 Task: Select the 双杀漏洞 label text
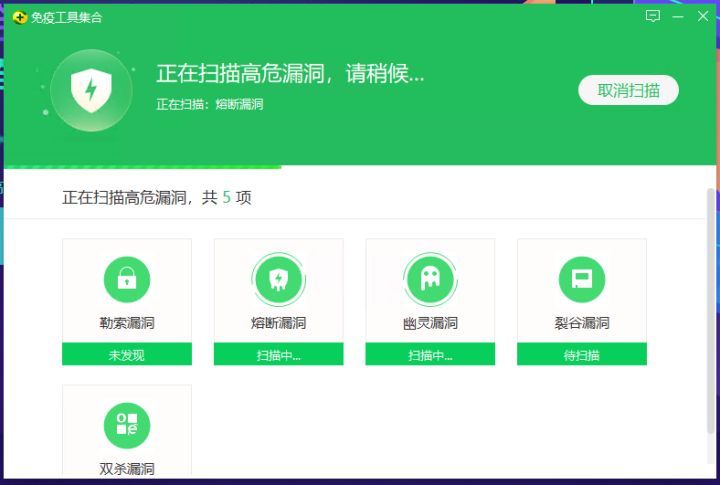click(x=127, y=468)
